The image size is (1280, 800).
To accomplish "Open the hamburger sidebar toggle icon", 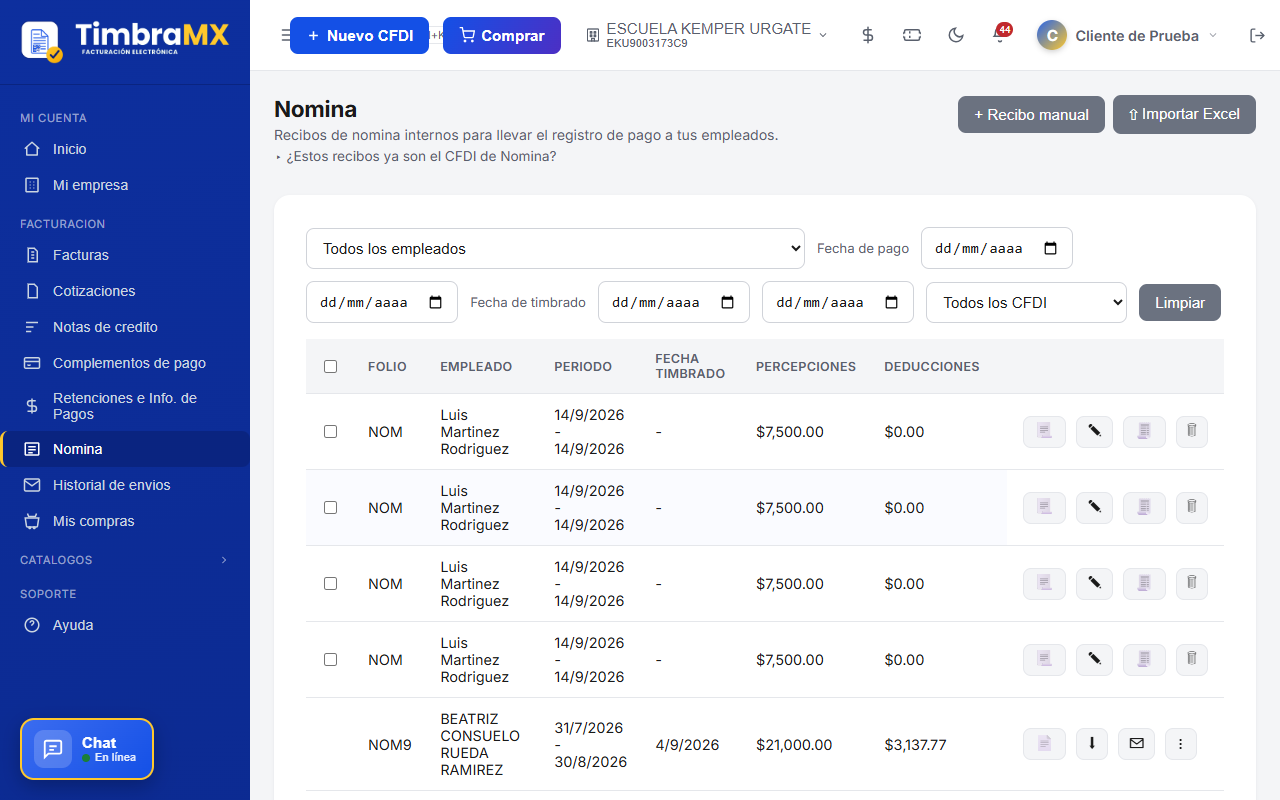I will pyautogui.click(x=285, y=35).
